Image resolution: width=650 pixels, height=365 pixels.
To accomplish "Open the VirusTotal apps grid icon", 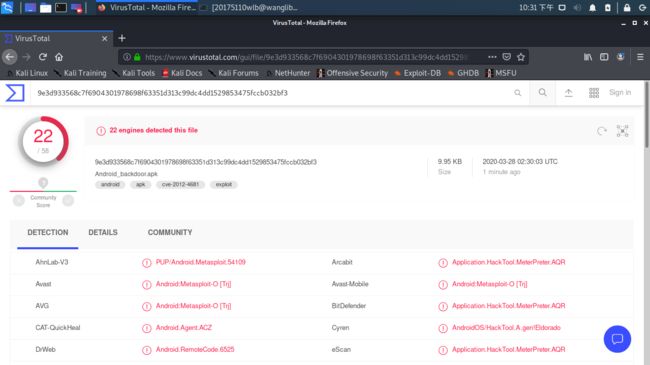I will tap(594, 93).
